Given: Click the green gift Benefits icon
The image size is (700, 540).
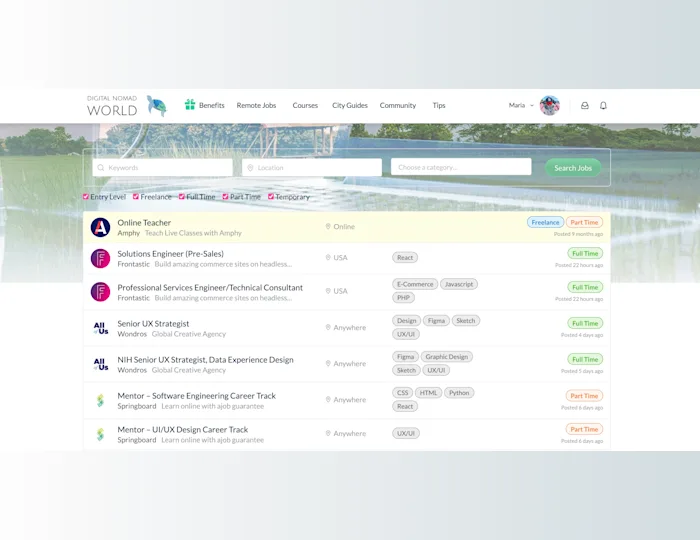Looking at the screenshot, I should pos(190,105).
